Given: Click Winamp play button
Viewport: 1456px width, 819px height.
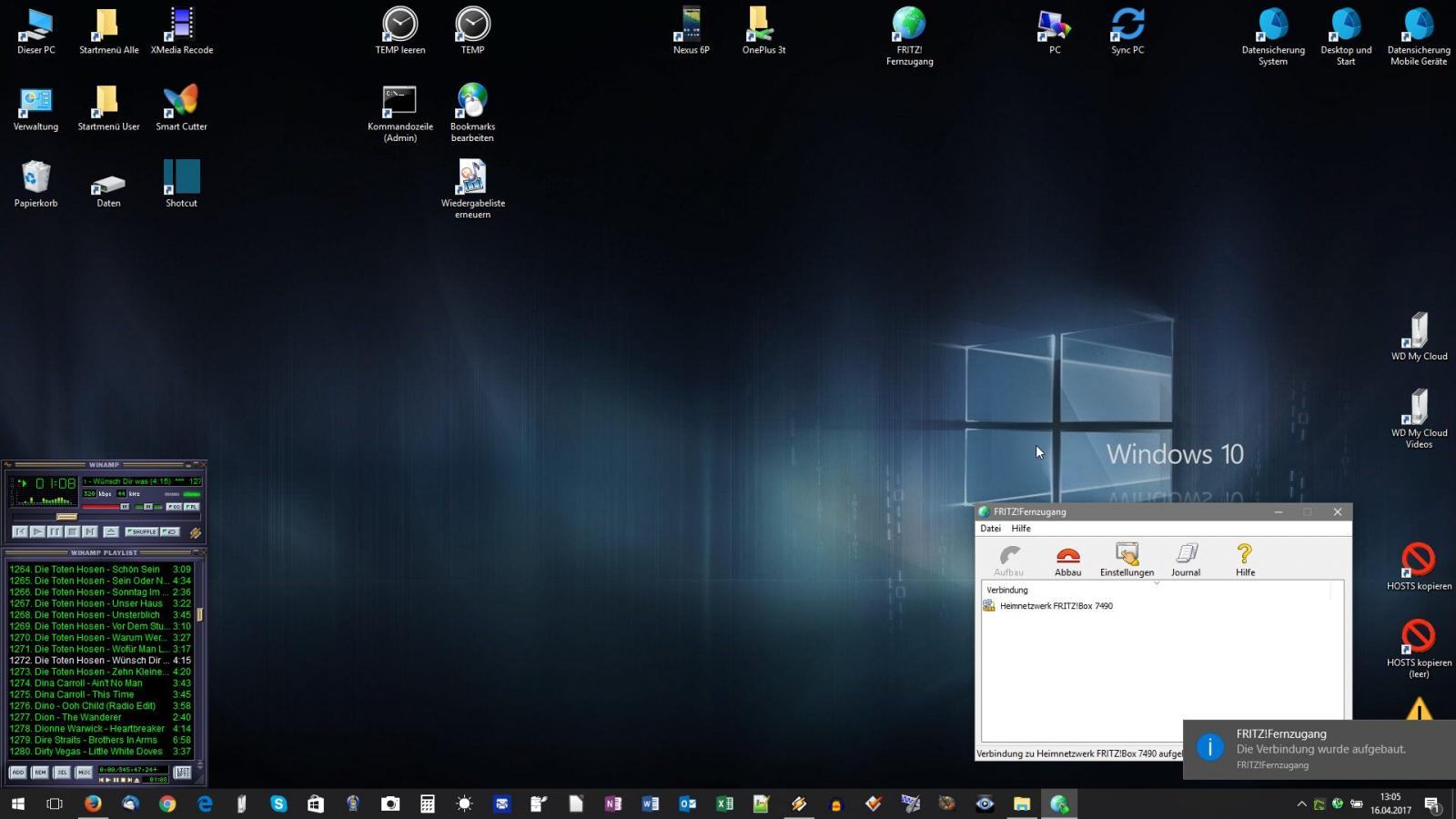Looking at the screenshot, I should coord(37,531).
